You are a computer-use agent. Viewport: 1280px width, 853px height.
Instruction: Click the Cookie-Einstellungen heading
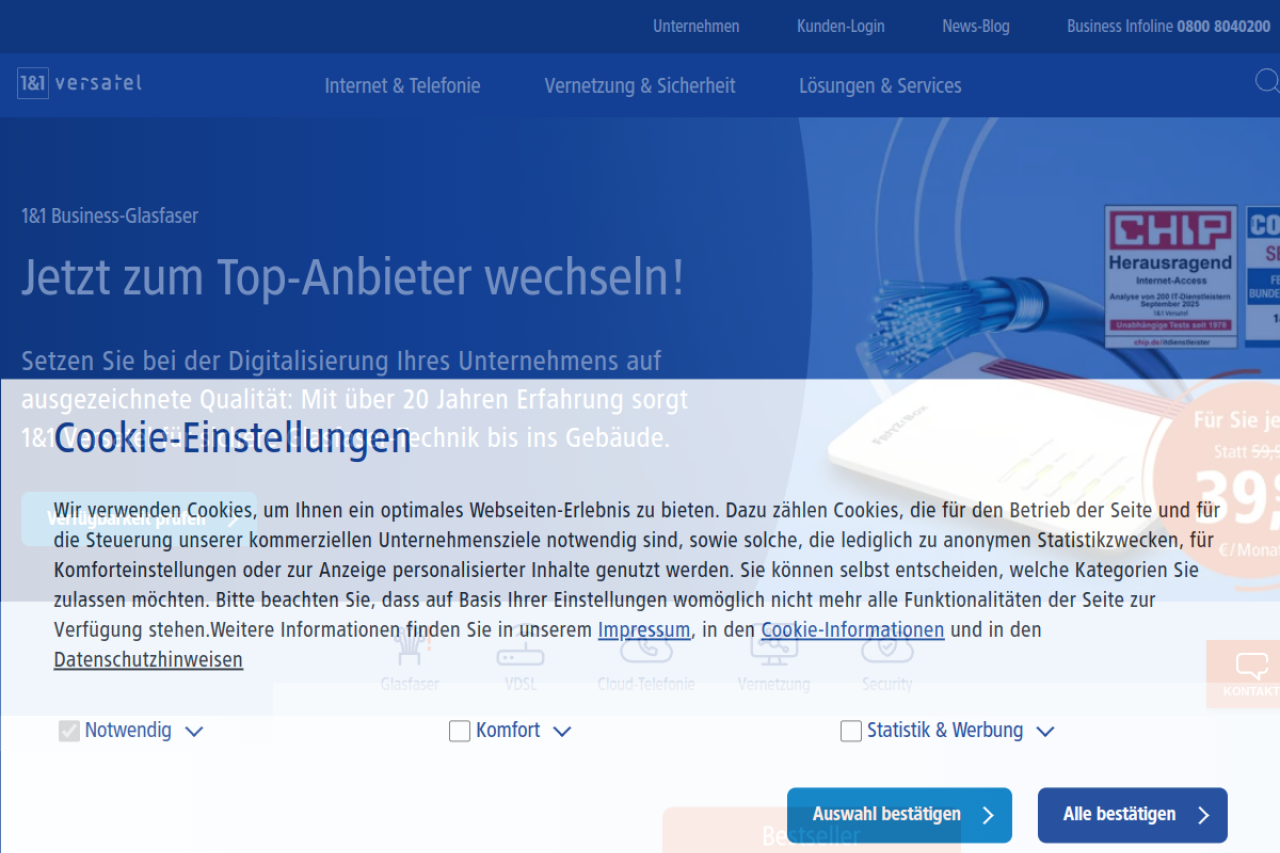pos(233,438)
